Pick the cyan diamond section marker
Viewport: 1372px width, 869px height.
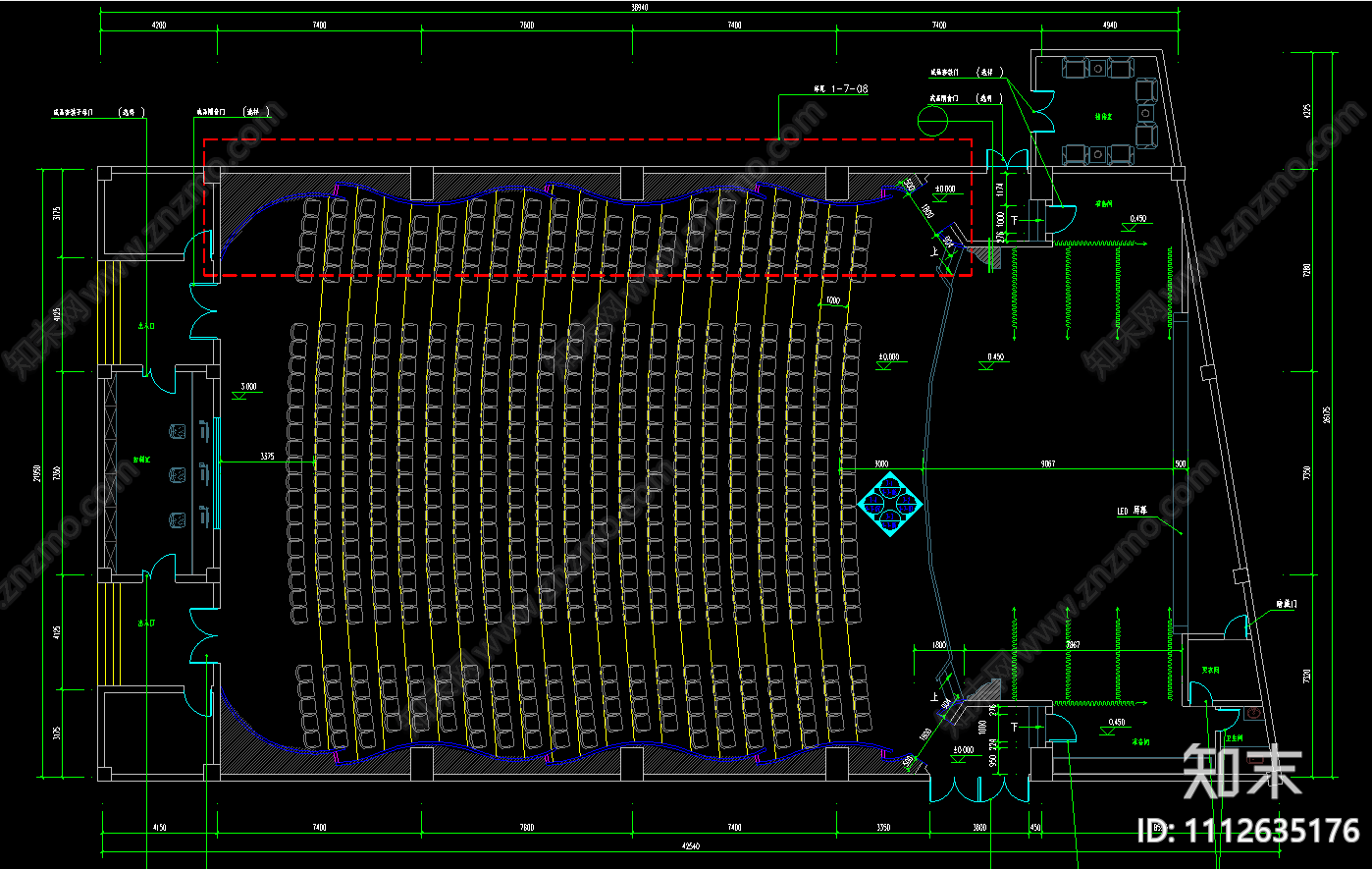[891, 503]
